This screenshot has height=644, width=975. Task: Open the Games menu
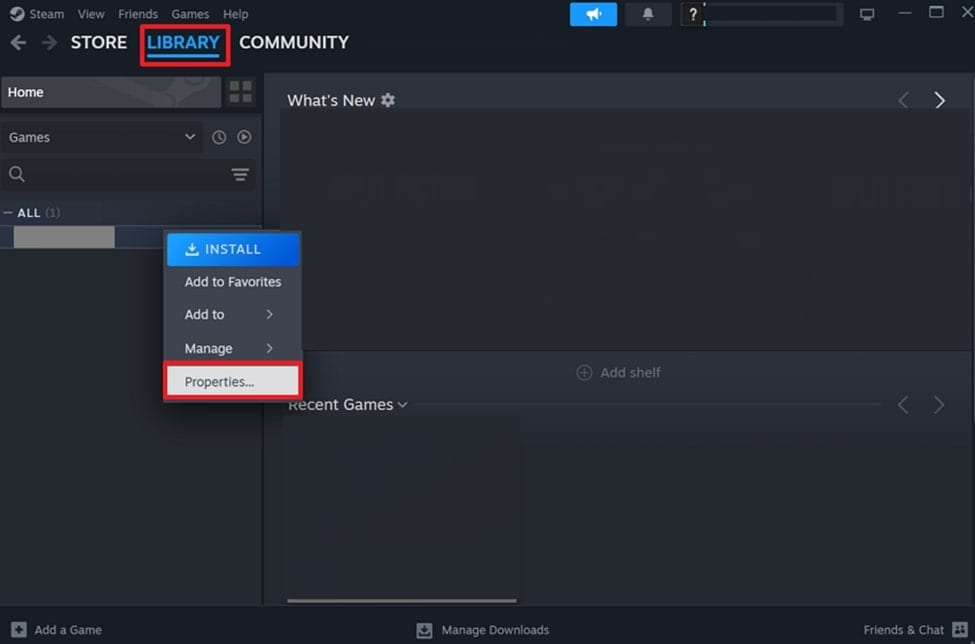coord(190,14)
